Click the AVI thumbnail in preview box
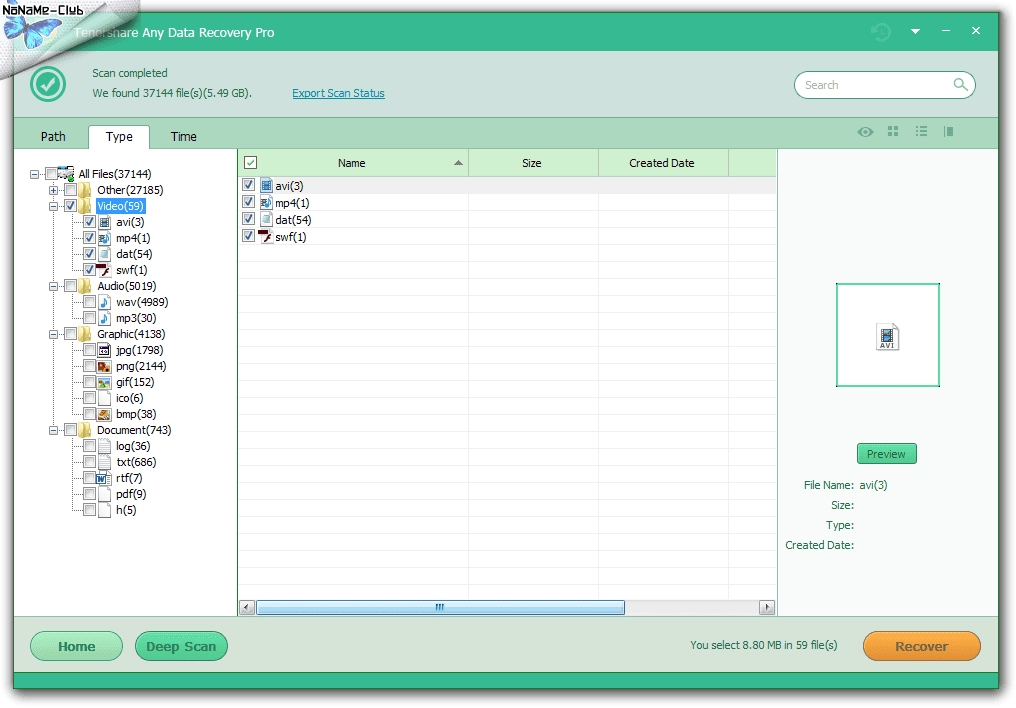The image size is (1016, 708). [887, 336]
